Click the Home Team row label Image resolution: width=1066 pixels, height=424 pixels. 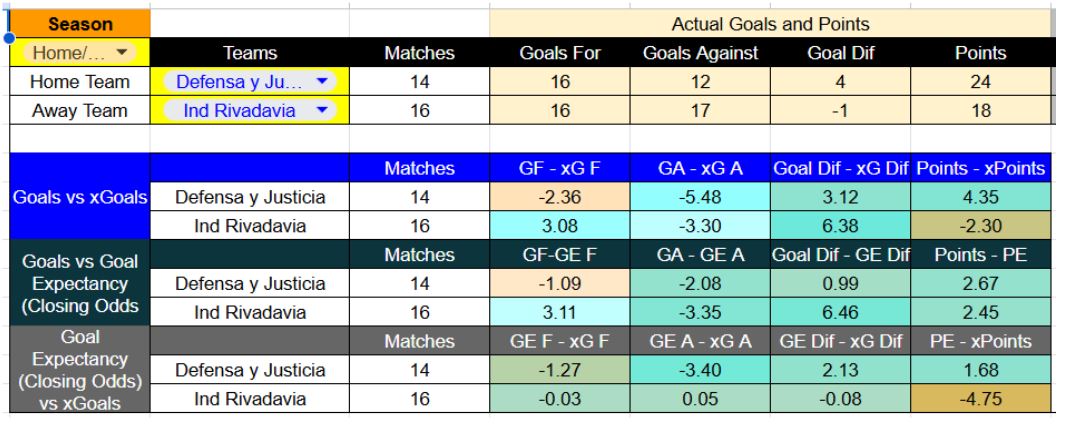tap(79, 82)
